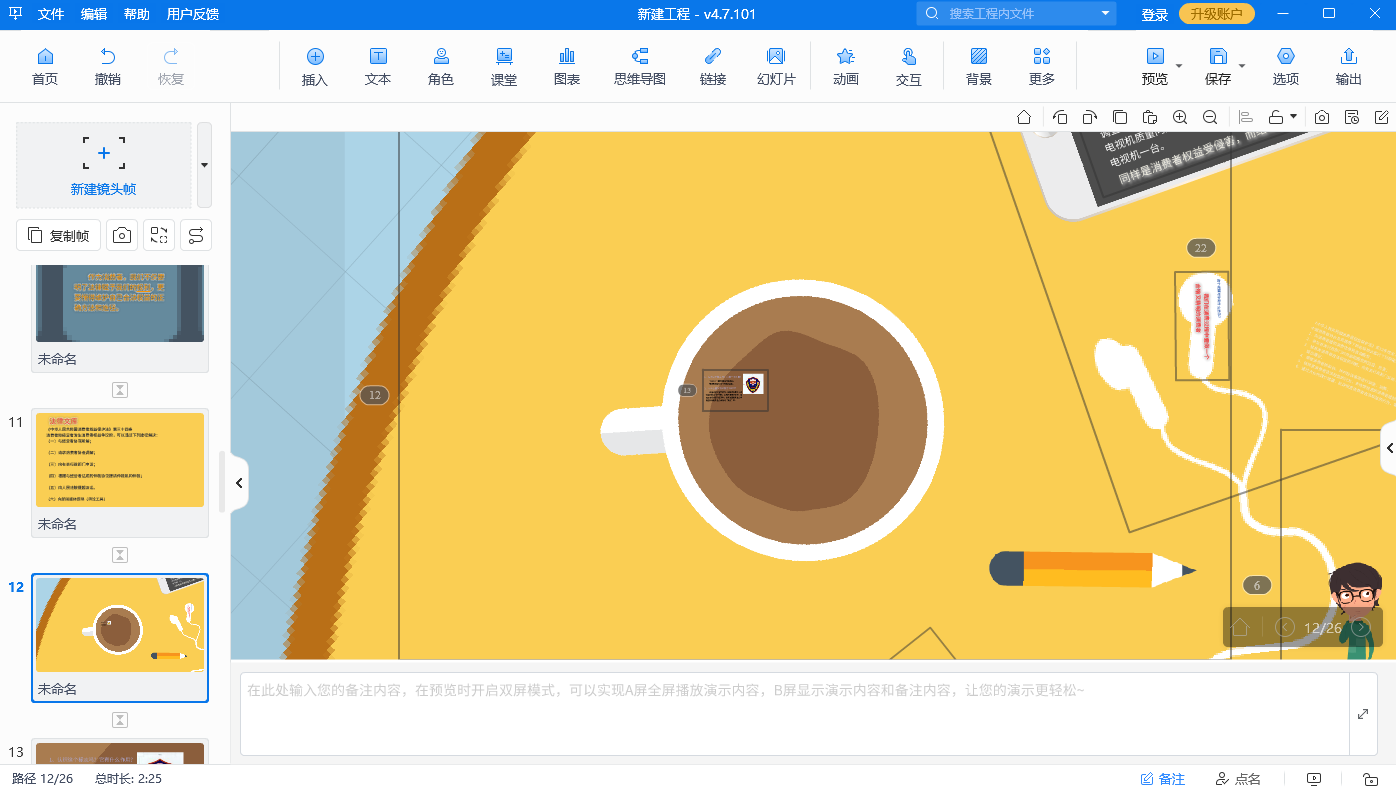Screen dimensions: 1396x790
Task: Click the camera icon beside 复制帧
Action: click(122, 235)
